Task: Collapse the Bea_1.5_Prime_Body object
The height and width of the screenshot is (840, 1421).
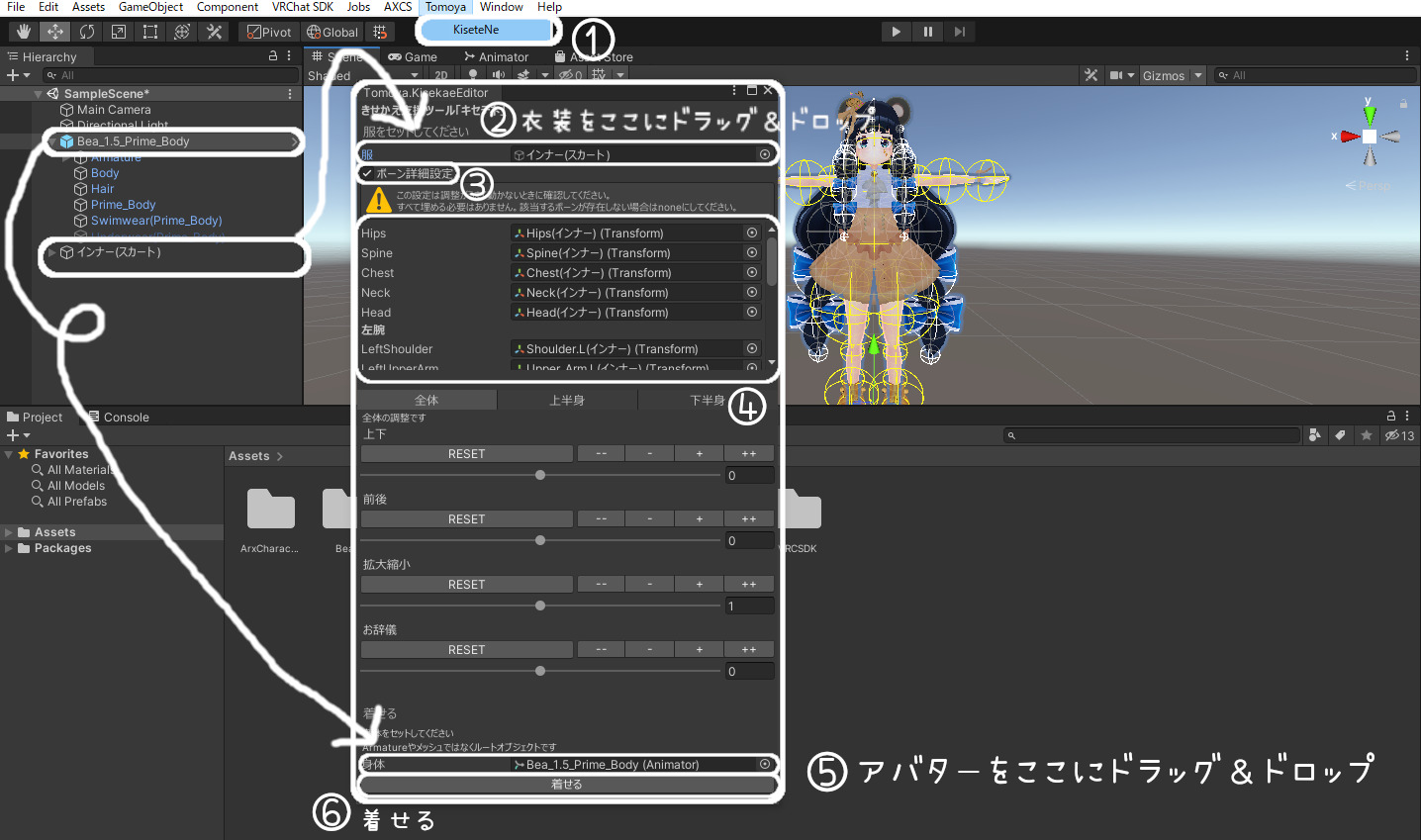Action: point(52,141)
